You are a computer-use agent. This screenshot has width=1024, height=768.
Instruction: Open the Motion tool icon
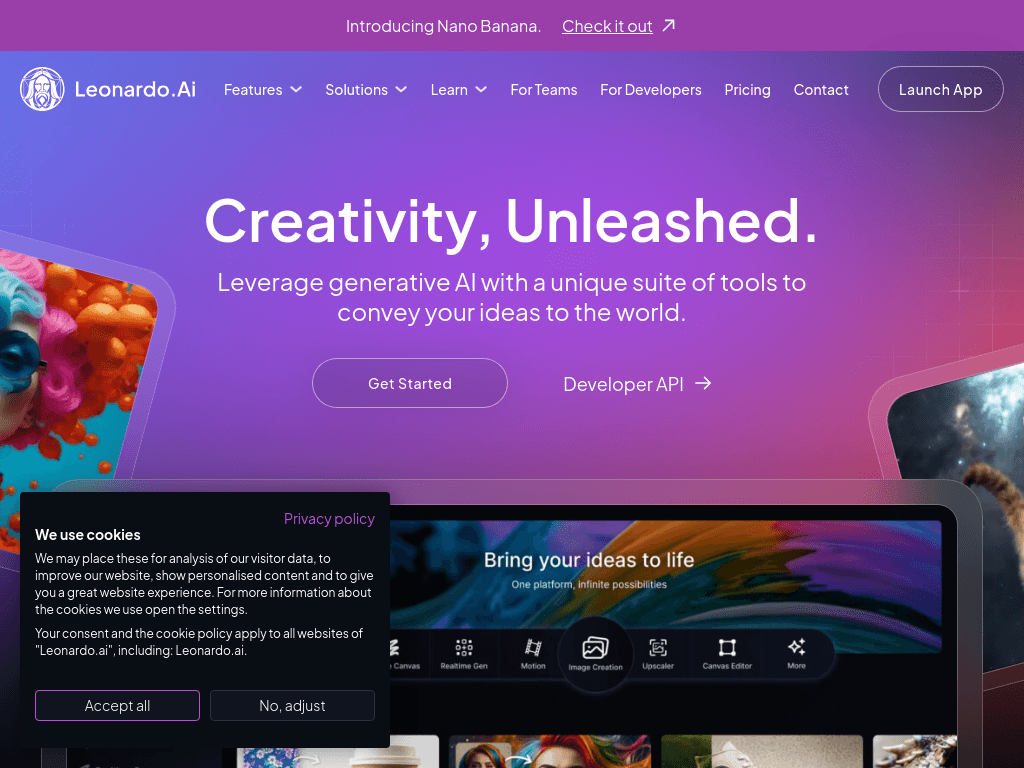click(x=533, y=647)
